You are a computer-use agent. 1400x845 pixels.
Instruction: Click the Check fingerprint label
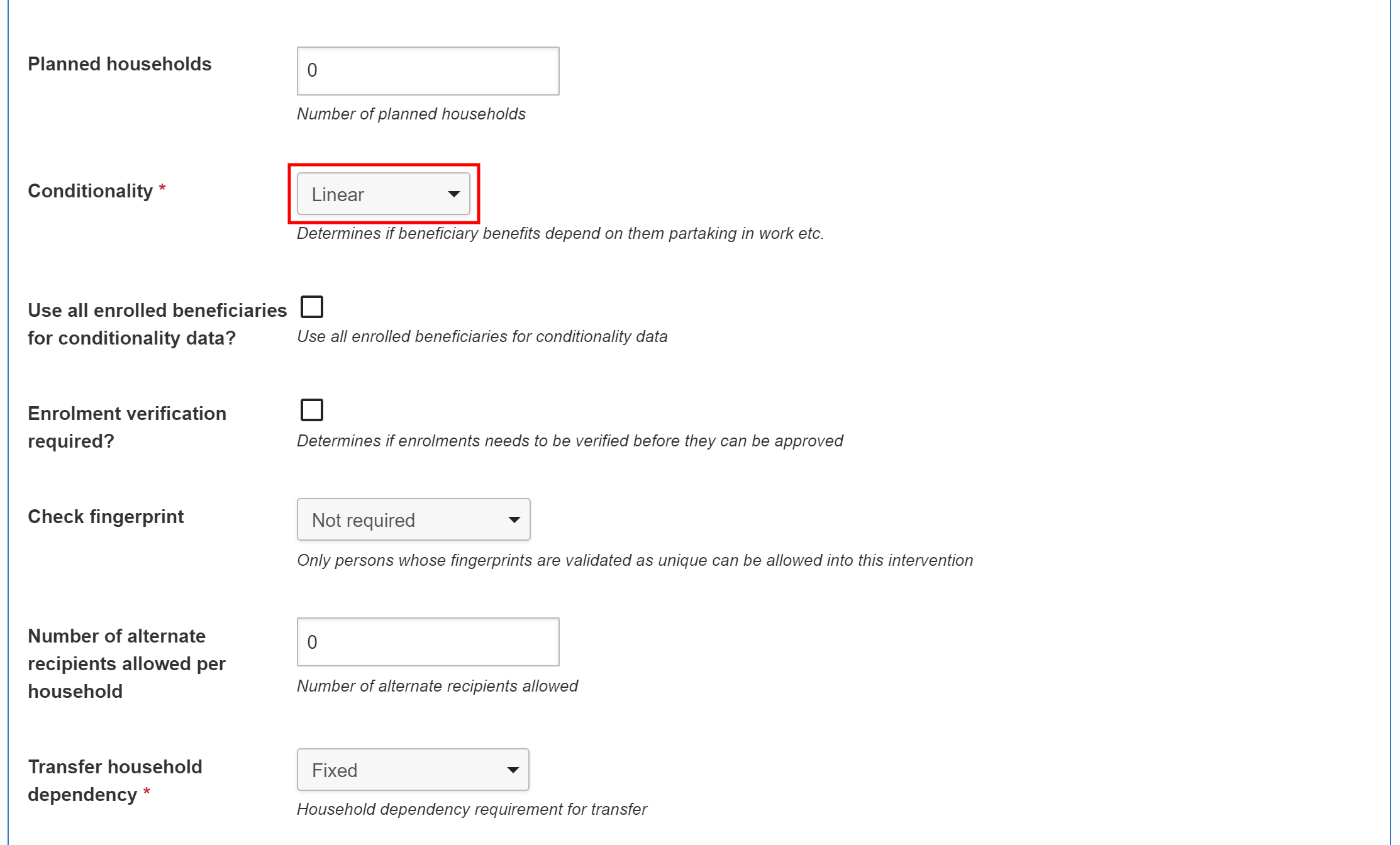coord(106,517)
